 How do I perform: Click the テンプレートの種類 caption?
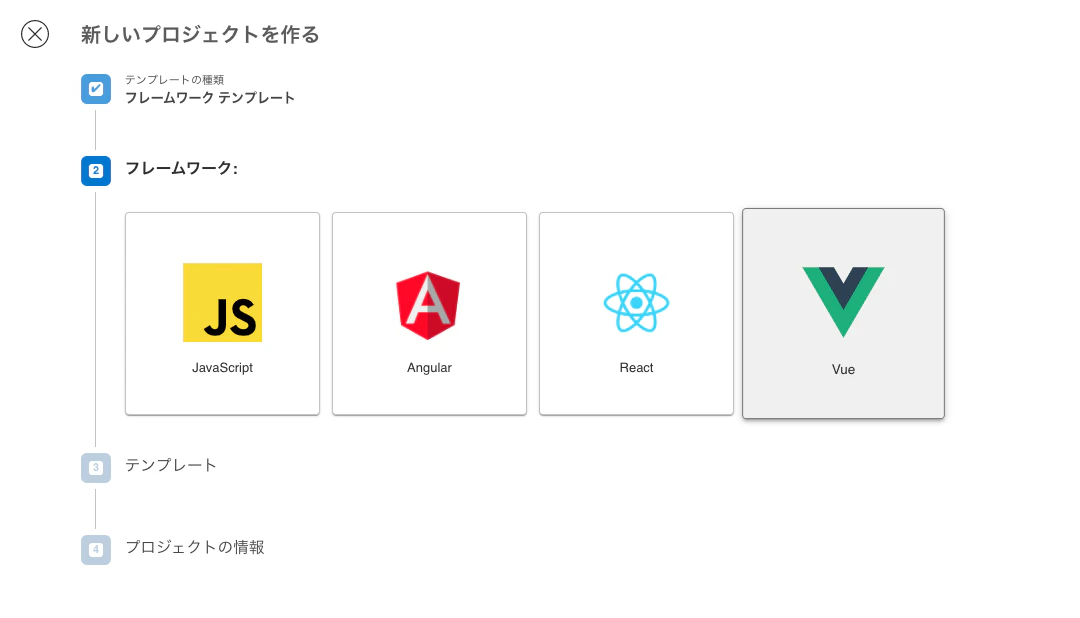click(x=174, y=80)
